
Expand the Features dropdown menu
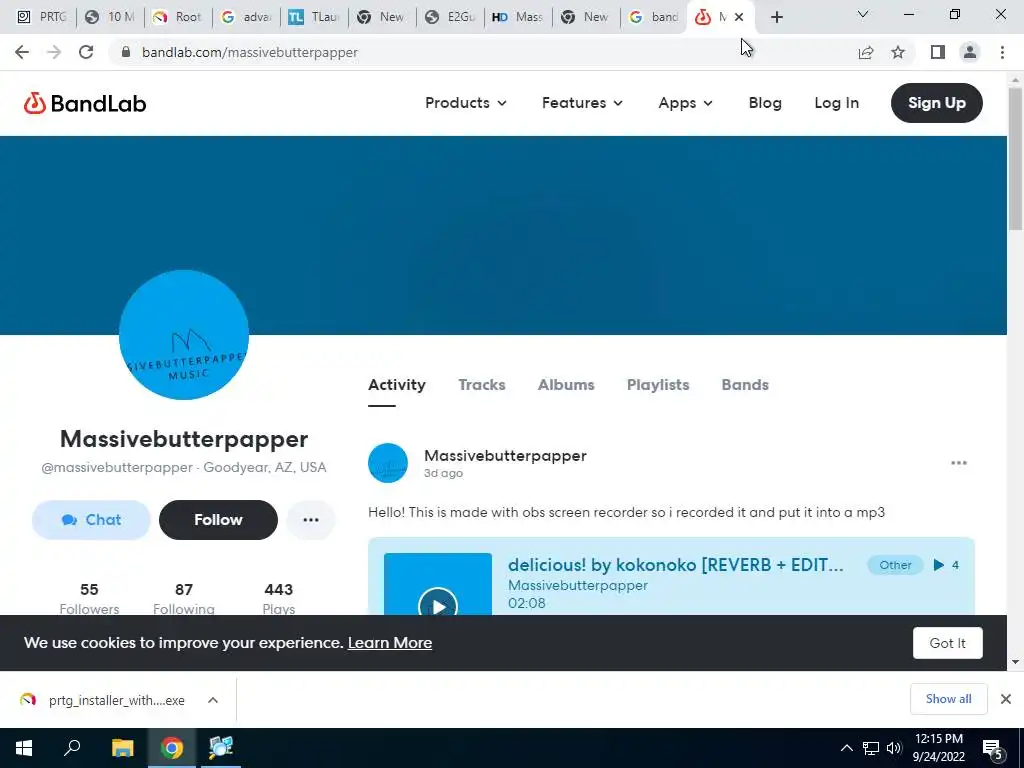(582, 103)
